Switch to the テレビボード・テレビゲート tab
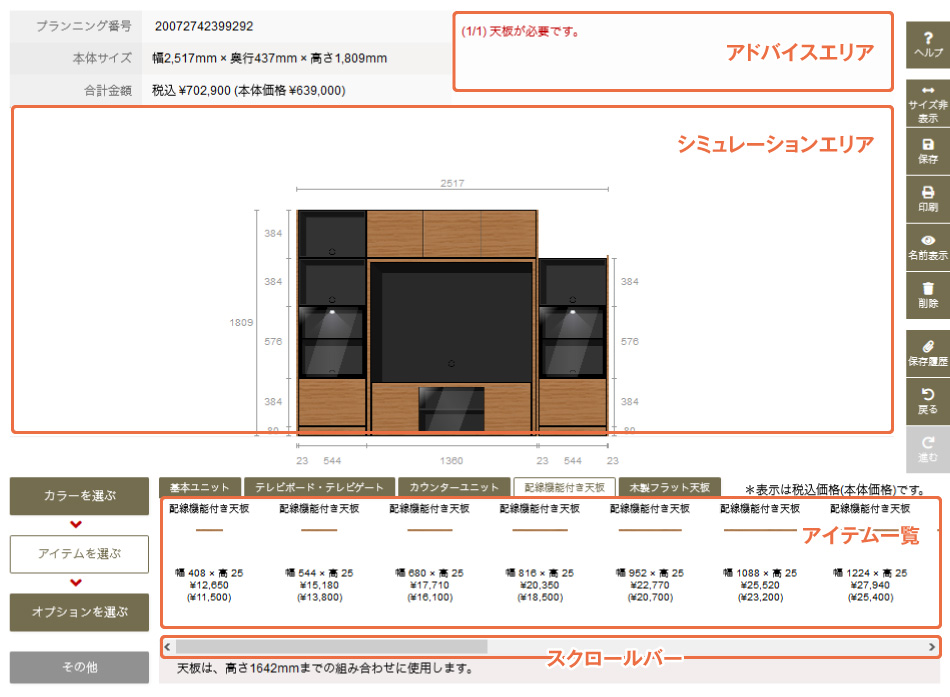This screenshot has width=950, height=697. (x=319, y=487)
